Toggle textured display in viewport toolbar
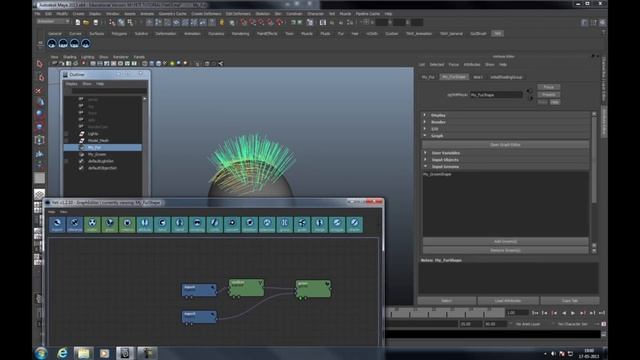This screenshot has width=640, height=360. click(165, 64)
